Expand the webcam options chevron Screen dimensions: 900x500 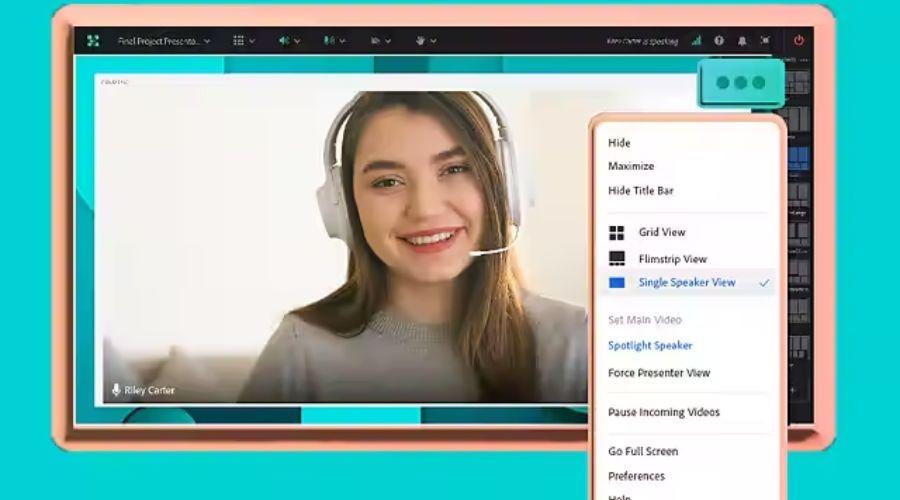point(388,41)
